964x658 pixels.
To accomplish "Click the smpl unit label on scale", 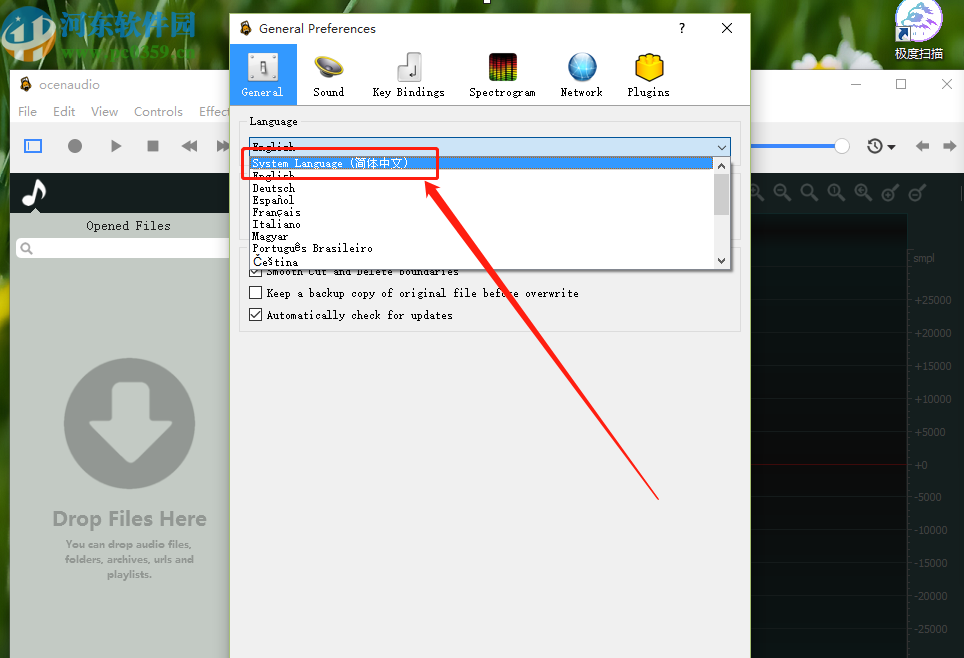I will coord(923,258).
